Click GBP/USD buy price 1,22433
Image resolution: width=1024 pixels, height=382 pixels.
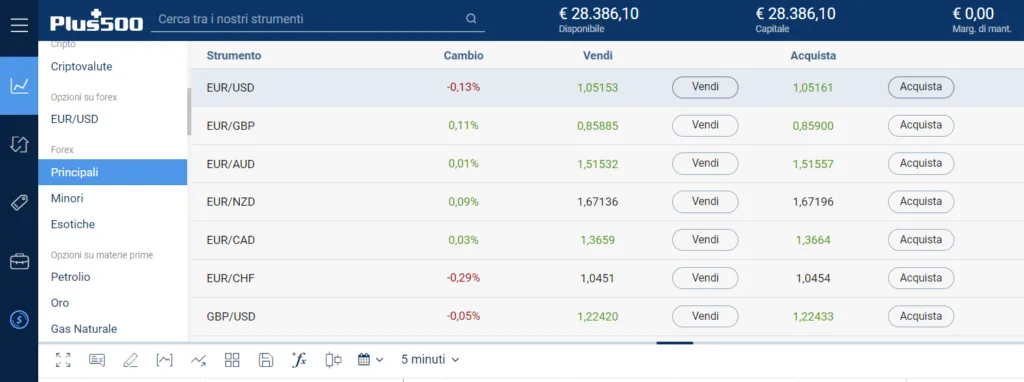(813, 317)
